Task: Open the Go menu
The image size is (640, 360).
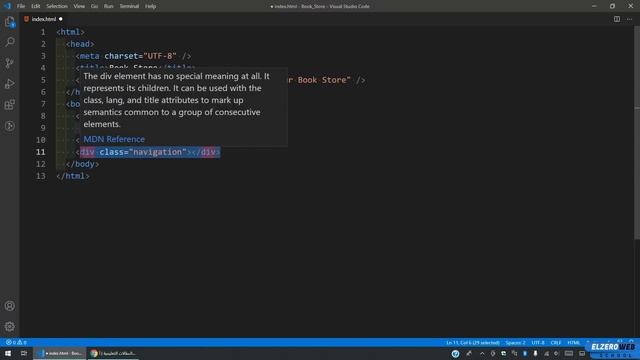Action: coord(94,6)
